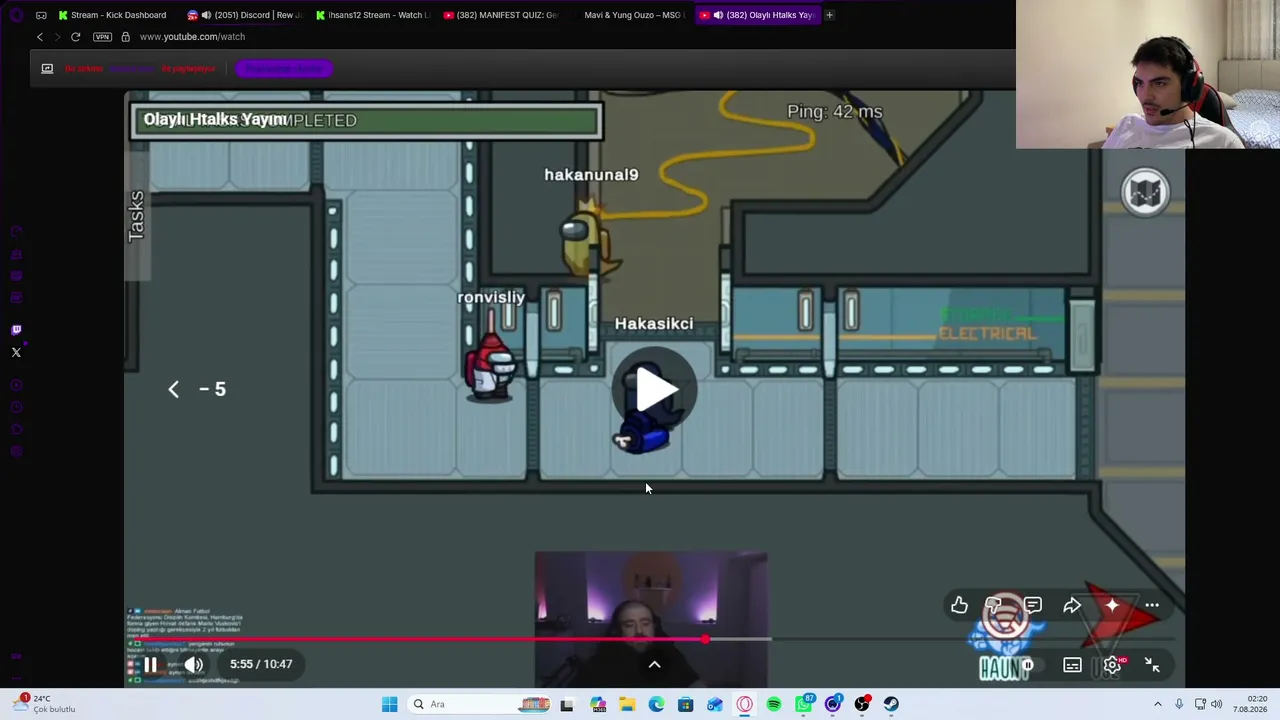
Task: Open Microsoft Store from the taskbar
Action: (685, 704)
